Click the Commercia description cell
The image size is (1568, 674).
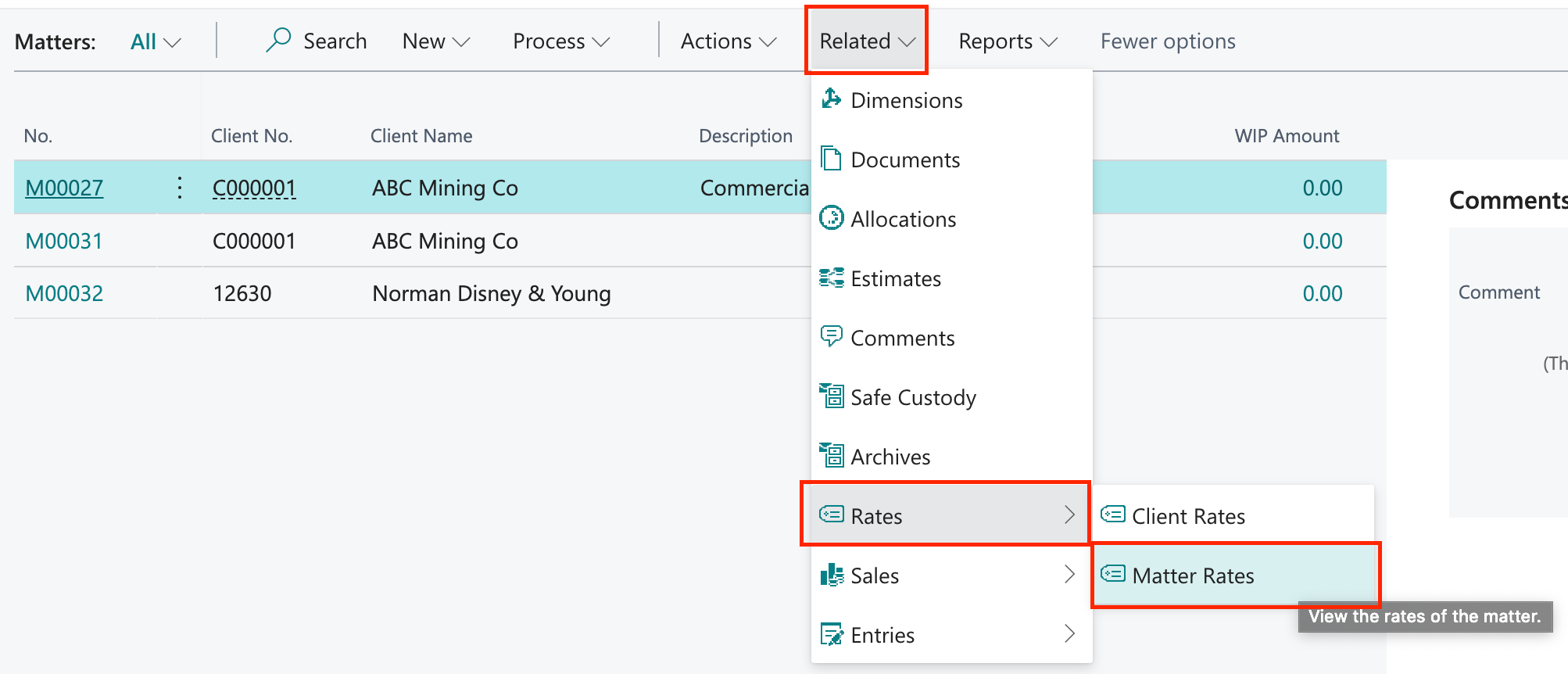click(754, 188)
